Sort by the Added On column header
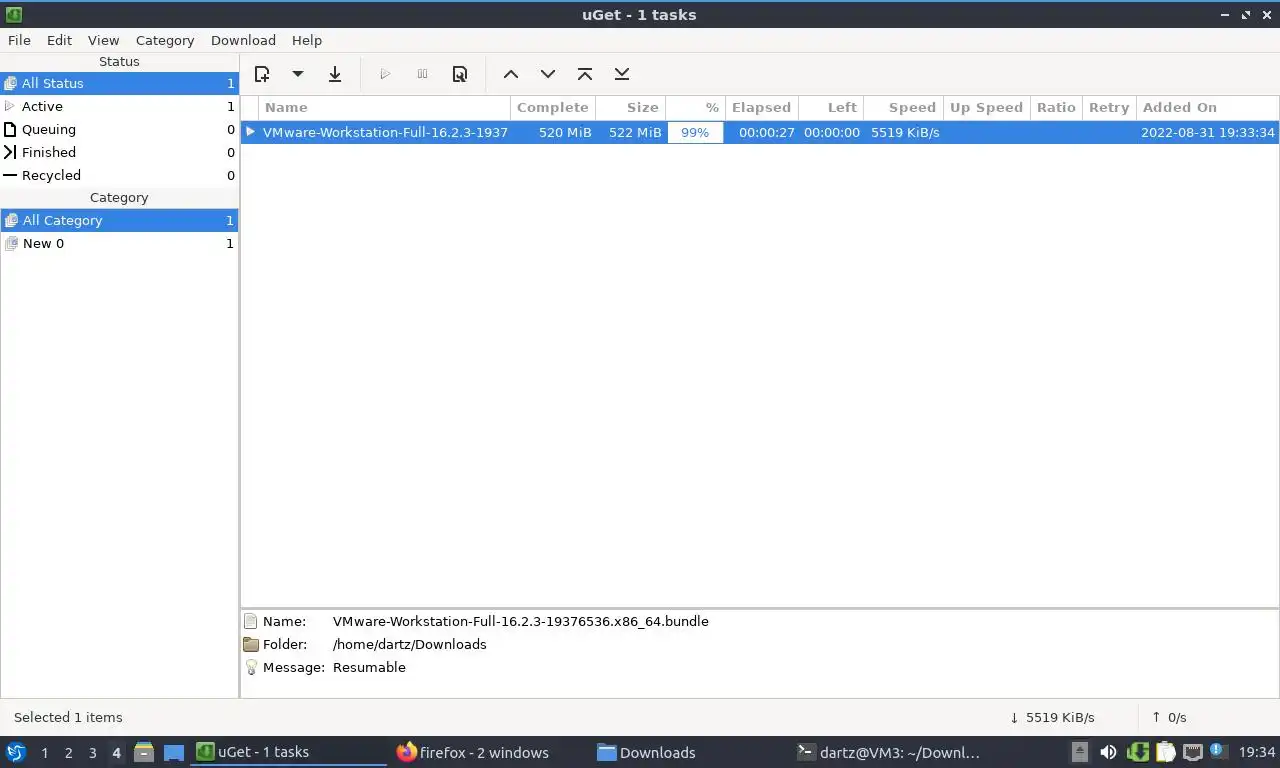The image size is (1280, 768). 1207,107
